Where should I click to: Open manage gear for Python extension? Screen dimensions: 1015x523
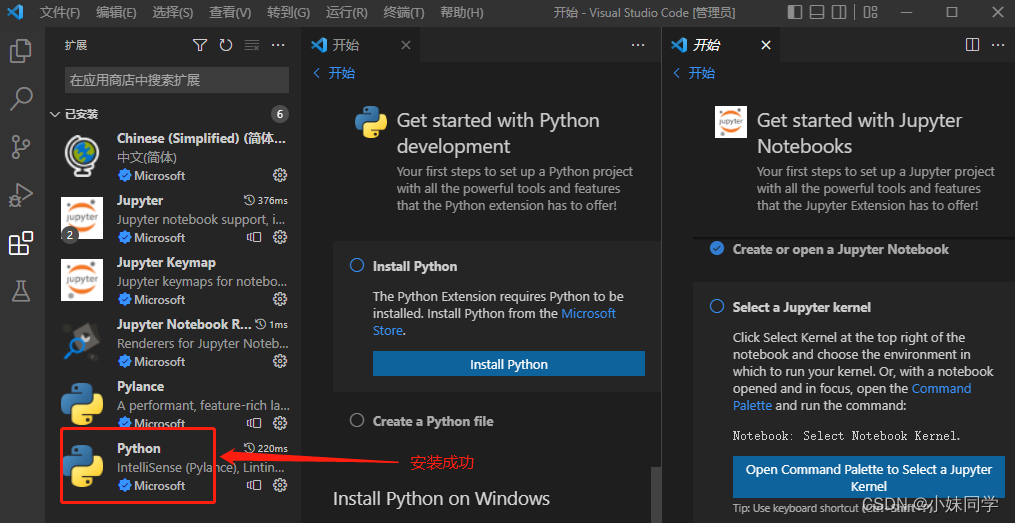pos(280,485)
